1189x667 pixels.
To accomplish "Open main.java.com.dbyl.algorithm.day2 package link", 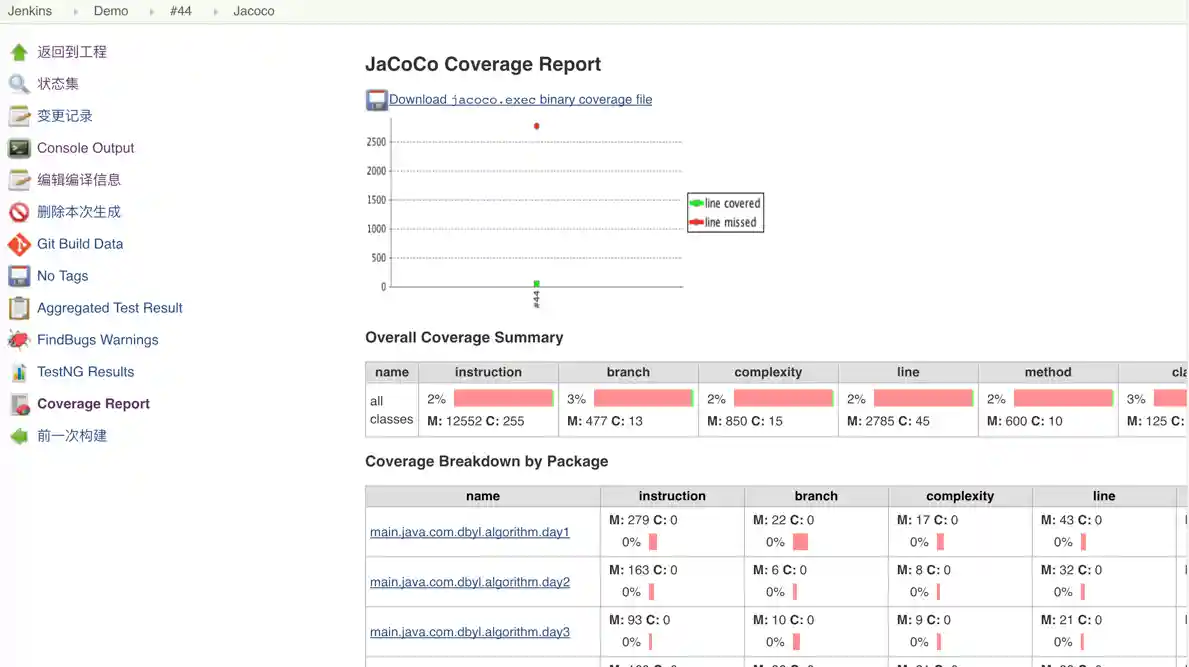I will pos(469,582).
